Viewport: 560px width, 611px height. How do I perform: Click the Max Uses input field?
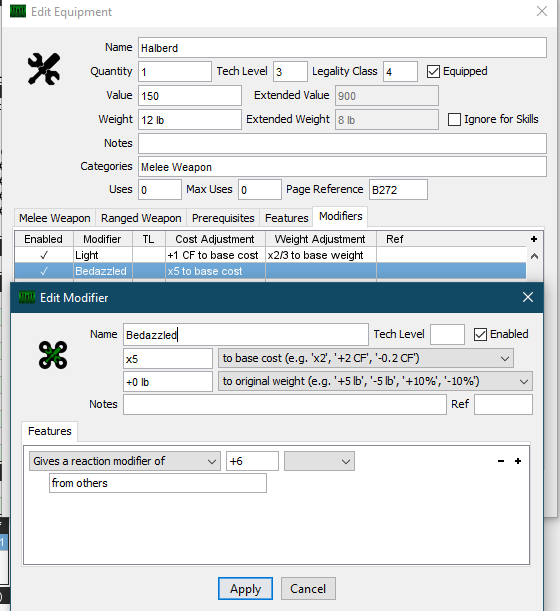(x=260, y=190)
